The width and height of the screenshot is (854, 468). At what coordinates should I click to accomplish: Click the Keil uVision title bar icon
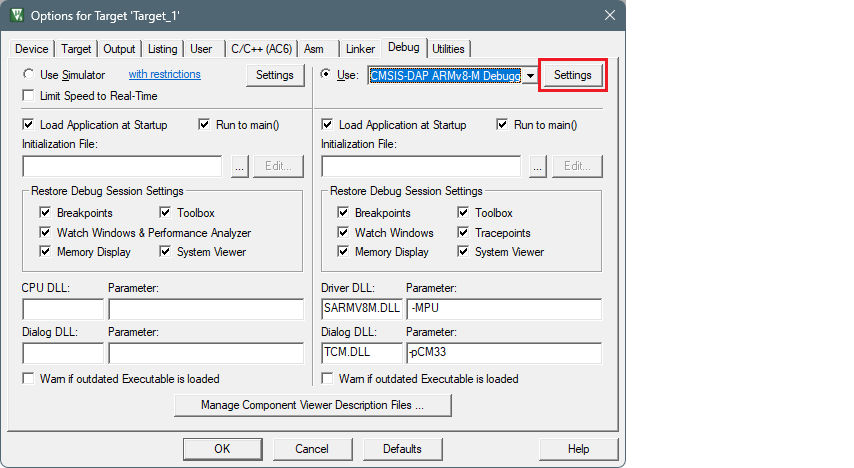[x=16, y=15]
